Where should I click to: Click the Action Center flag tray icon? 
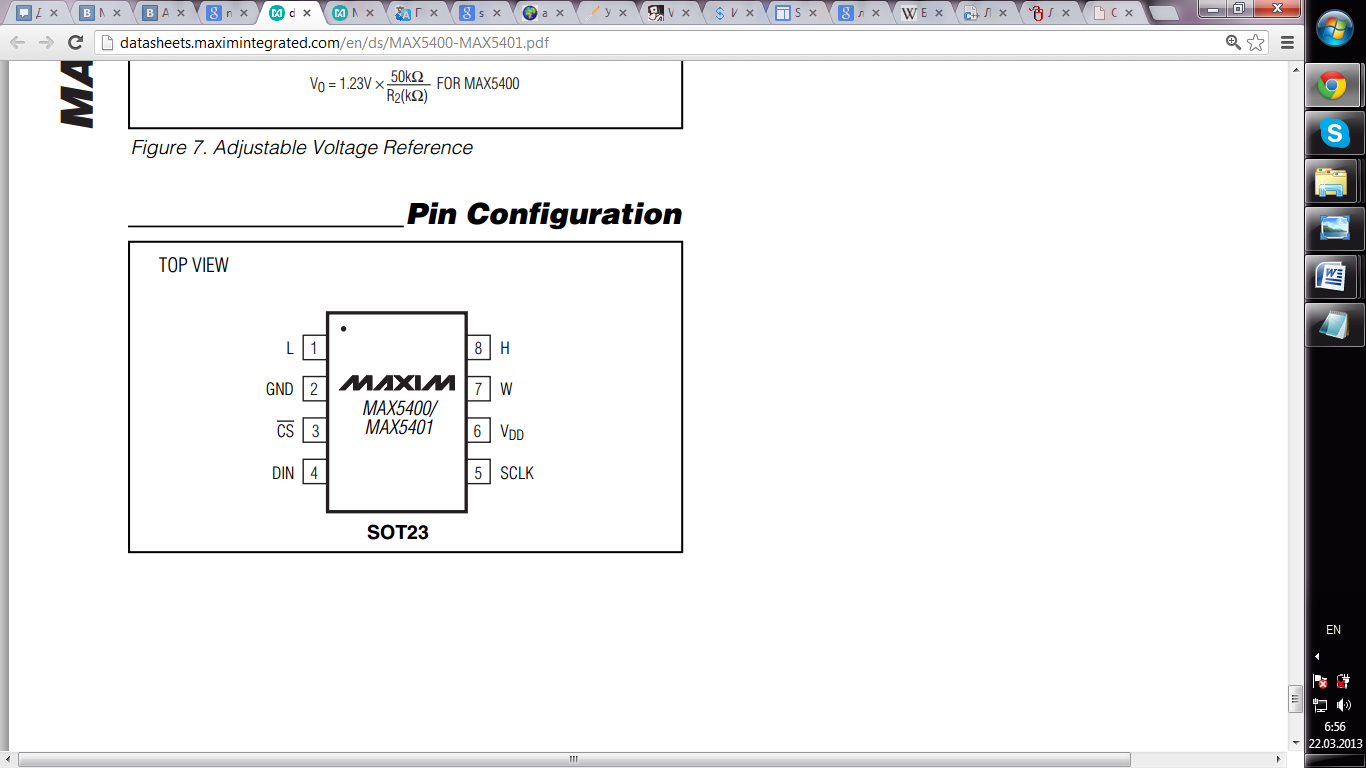coord(1320,681)
